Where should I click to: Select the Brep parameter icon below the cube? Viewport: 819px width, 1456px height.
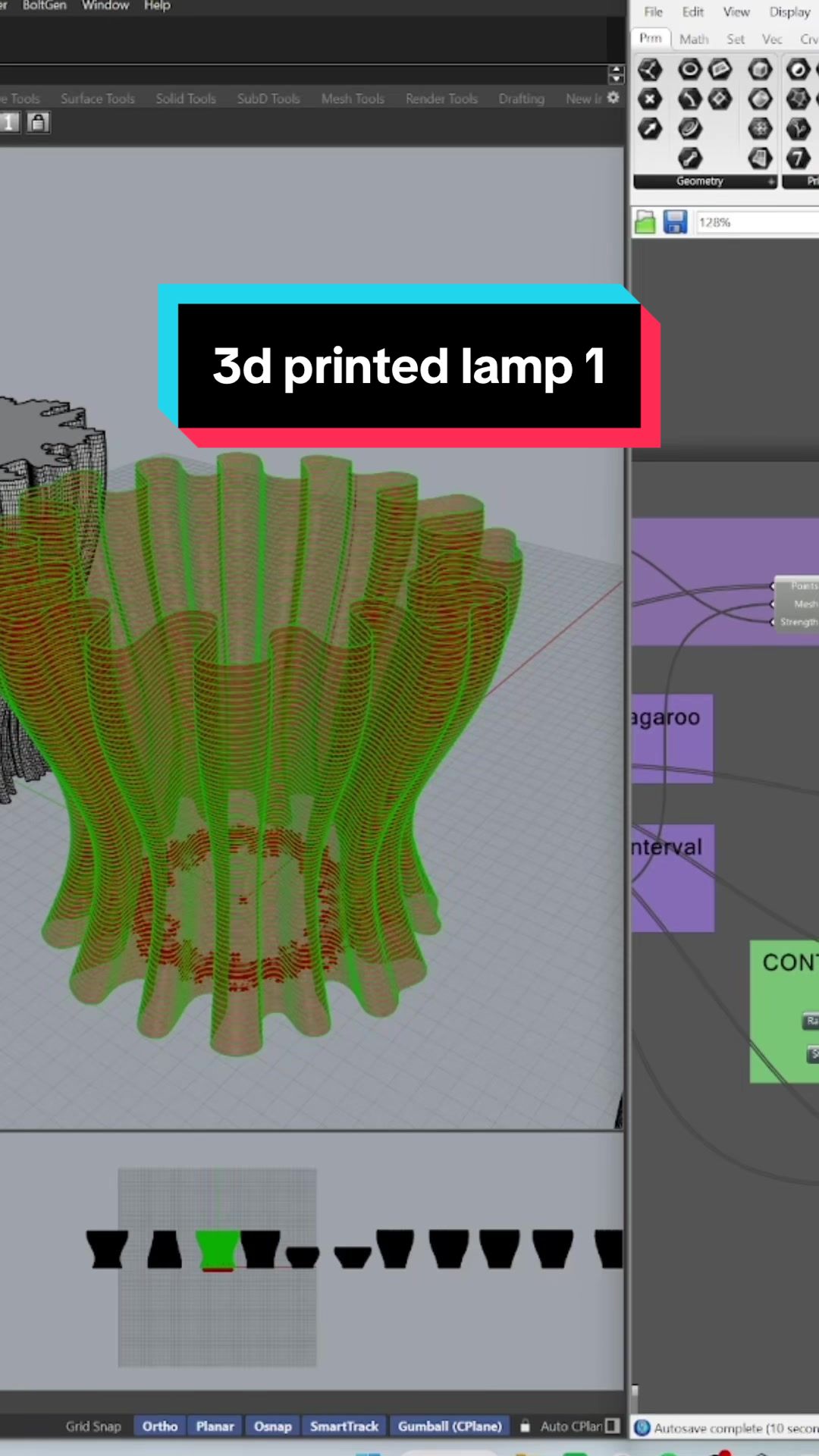tap(760, 99)
